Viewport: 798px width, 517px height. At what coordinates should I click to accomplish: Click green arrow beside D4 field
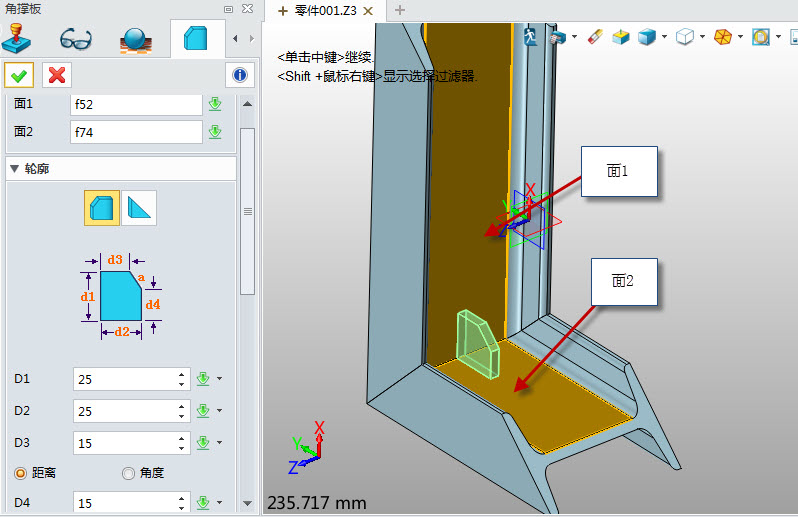(203, 503)
